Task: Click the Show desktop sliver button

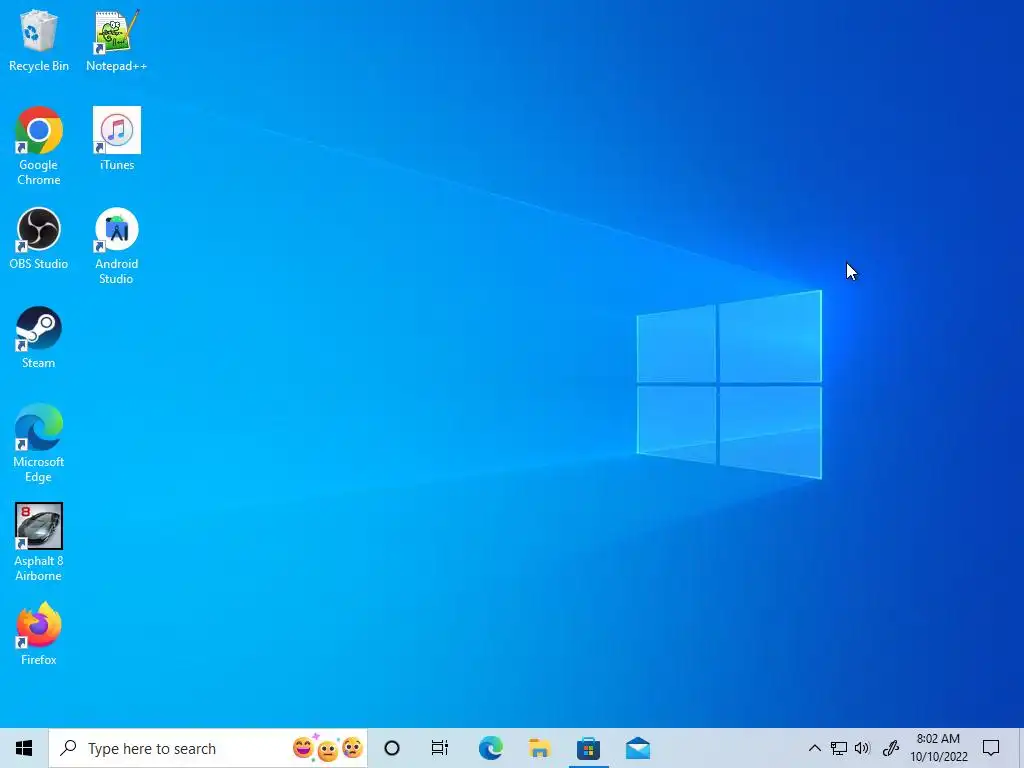Action: pos(1020,748)
